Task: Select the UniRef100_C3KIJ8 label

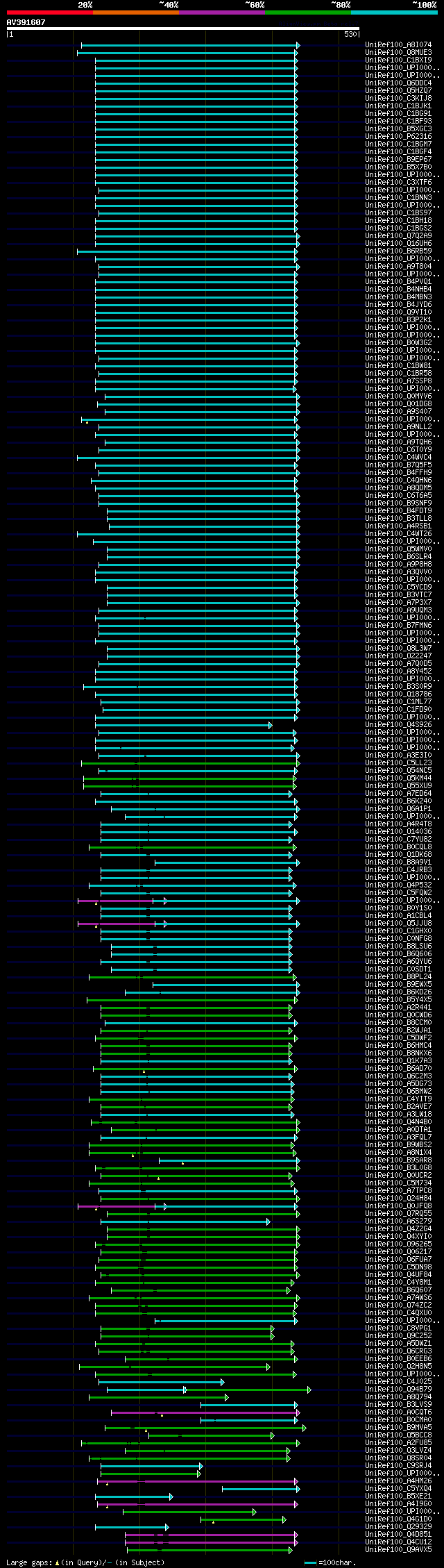Action: [398, 98]
